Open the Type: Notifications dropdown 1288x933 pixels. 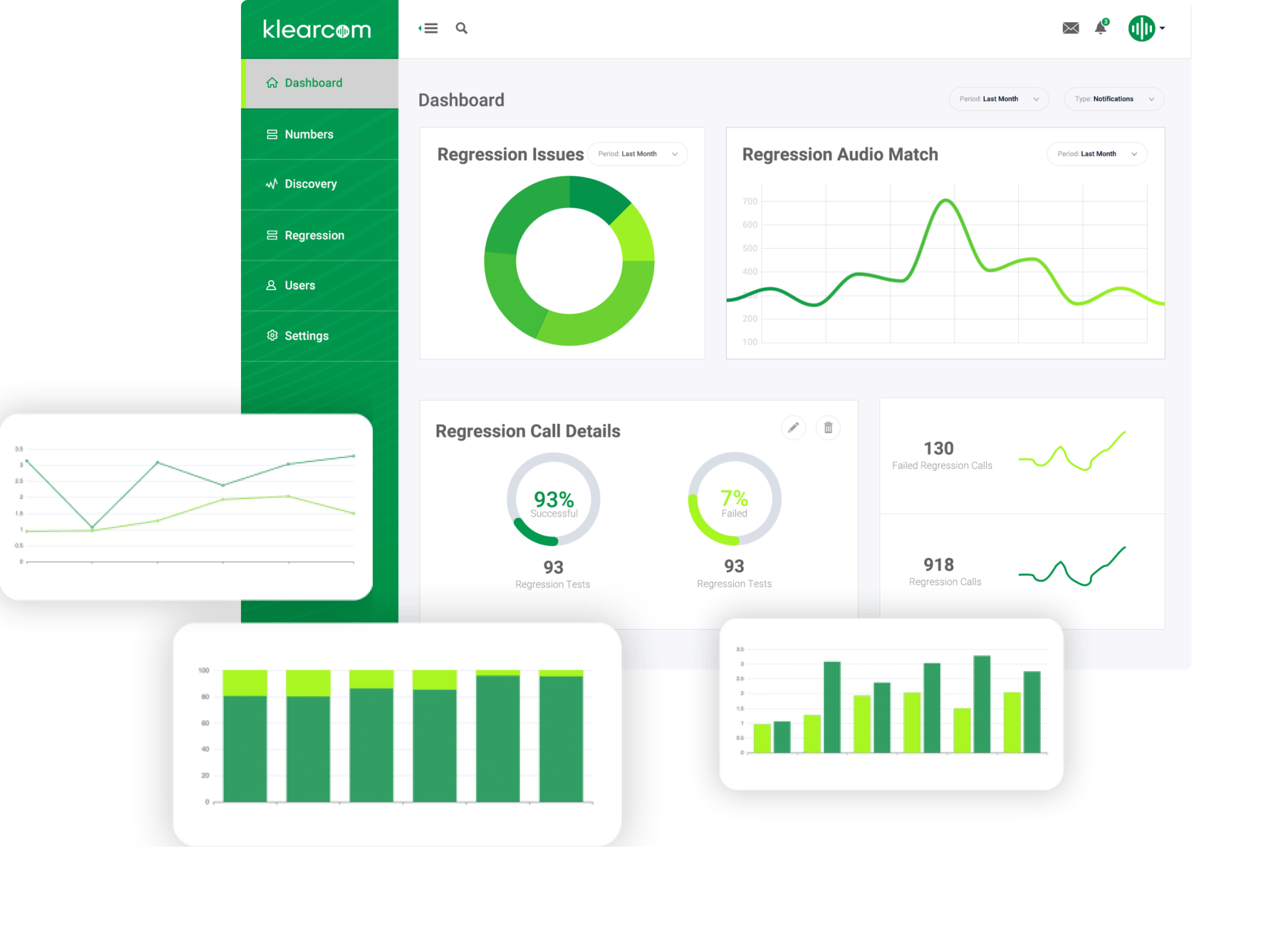(1114, 99)
